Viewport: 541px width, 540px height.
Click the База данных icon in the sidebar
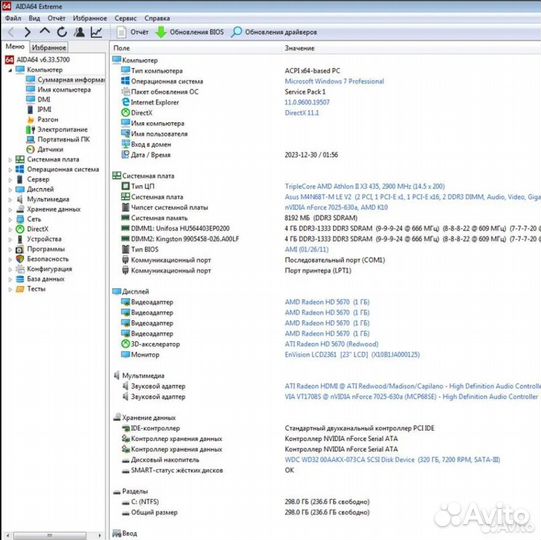point(20,279)
